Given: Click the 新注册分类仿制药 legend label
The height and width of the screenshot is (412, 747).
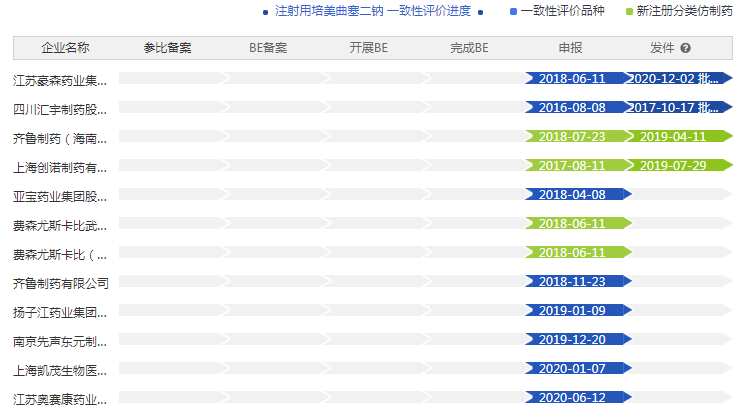Looking at the screenshot, I should (x=685, y=11).
